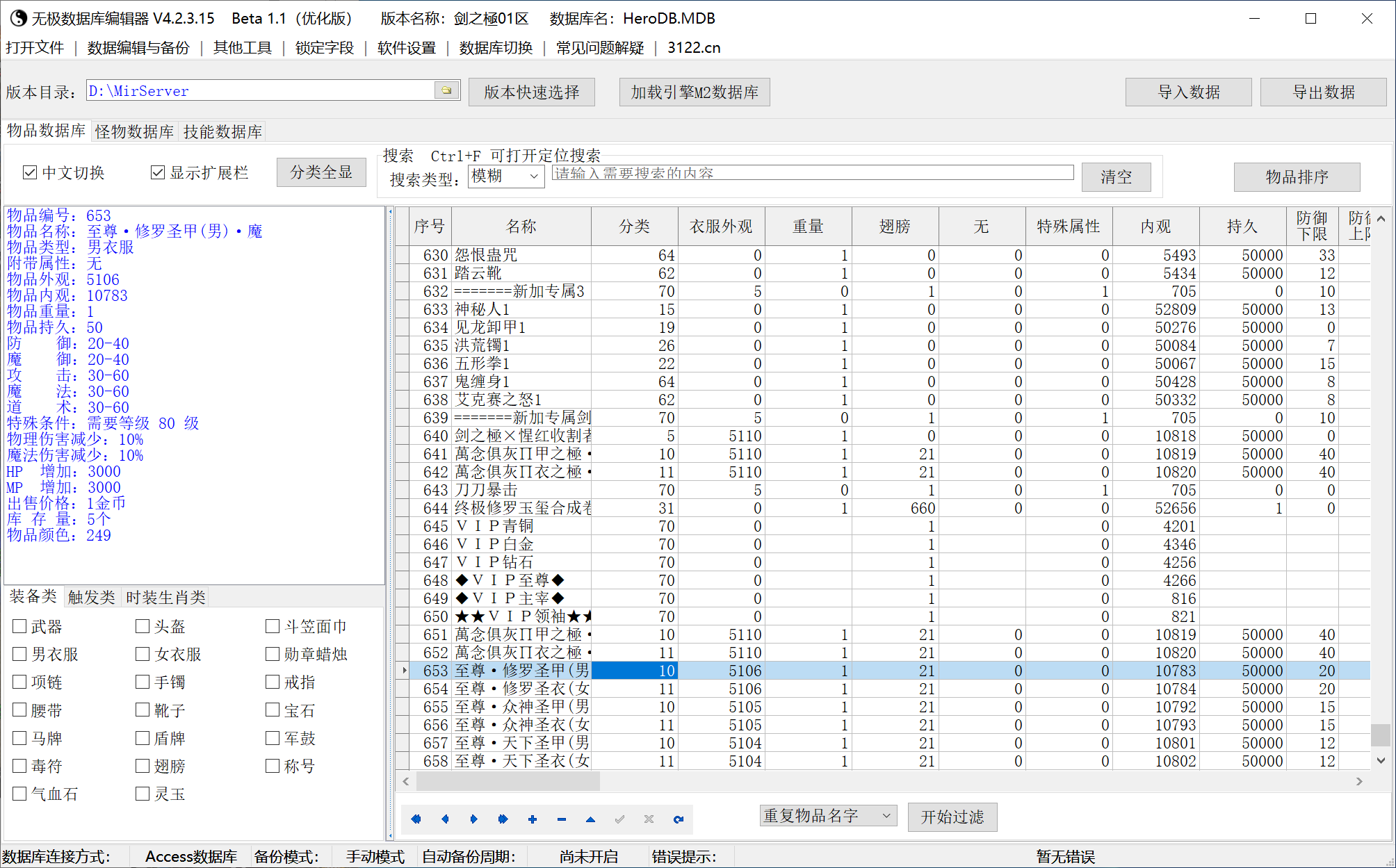This screenshot has width=1396, height=868.
Task: Go to previous record navigator arrow
Action: pyautogui.click(x=445, y=819)
